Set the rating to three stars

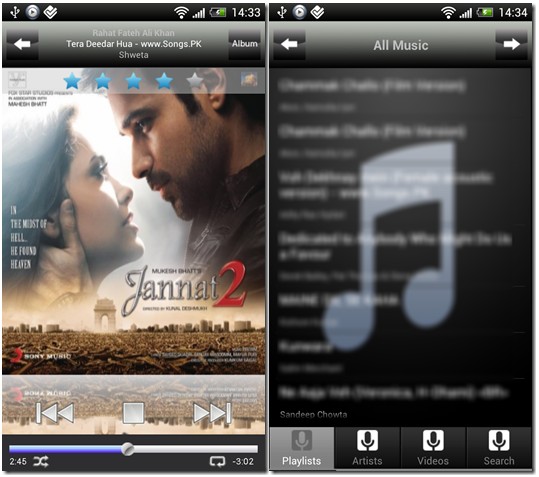point(133,81)
